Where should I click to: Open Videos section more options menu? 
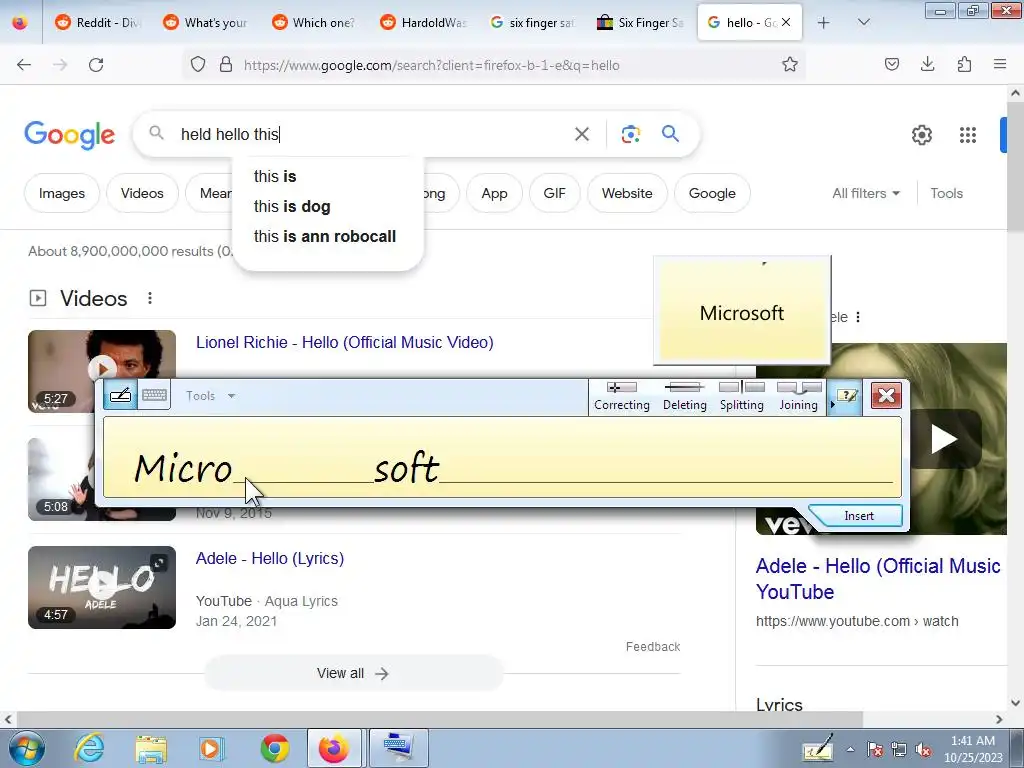point(150,298)
